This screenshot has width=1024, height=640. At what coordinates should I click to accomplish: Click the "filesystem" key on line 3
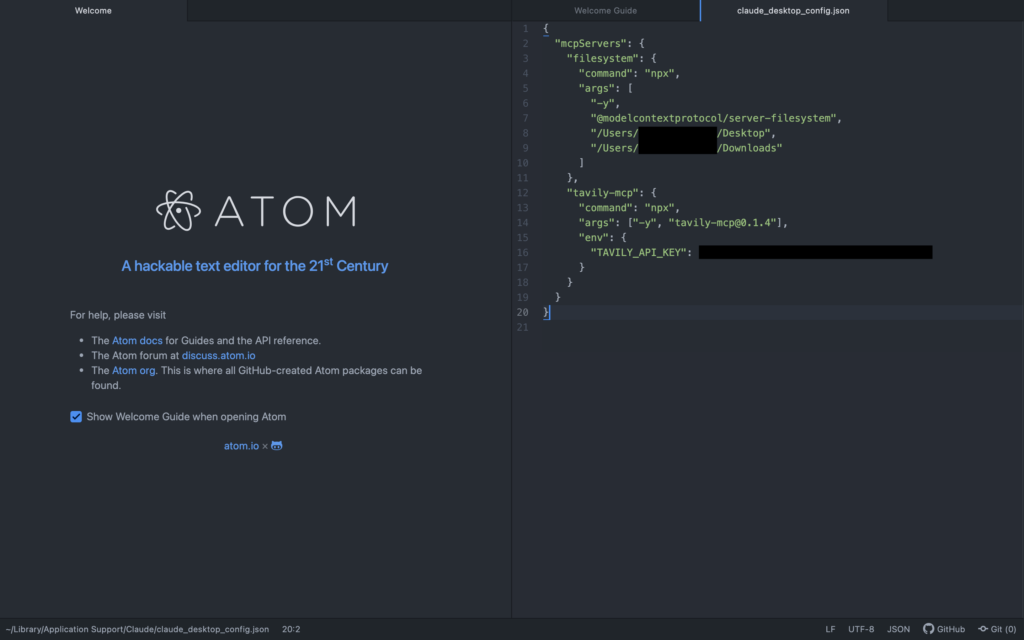tap(602, 59)
